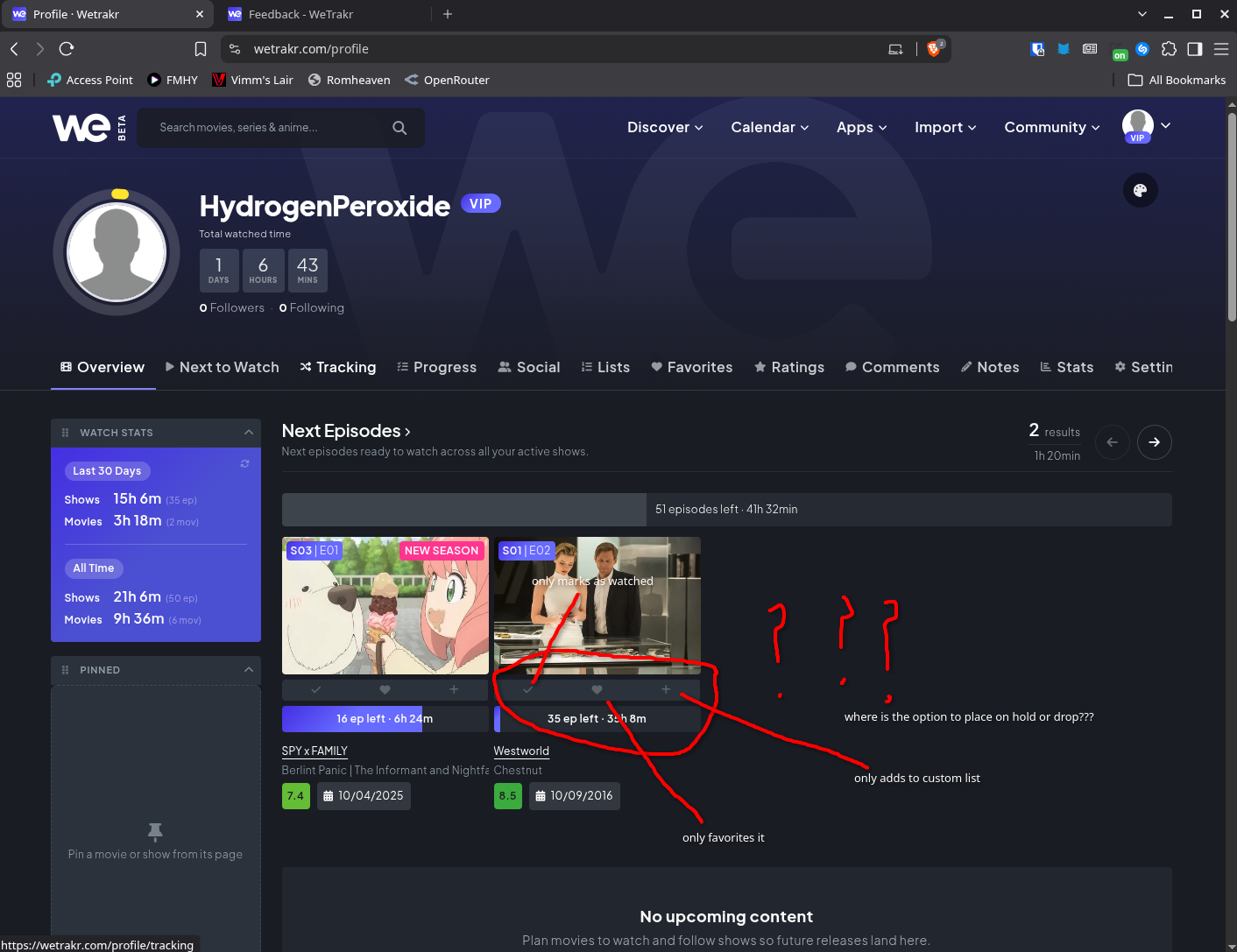Click the SPY x FAMILY progress bar
This screenshot has width=1237, height=952.
click(385, 719)
